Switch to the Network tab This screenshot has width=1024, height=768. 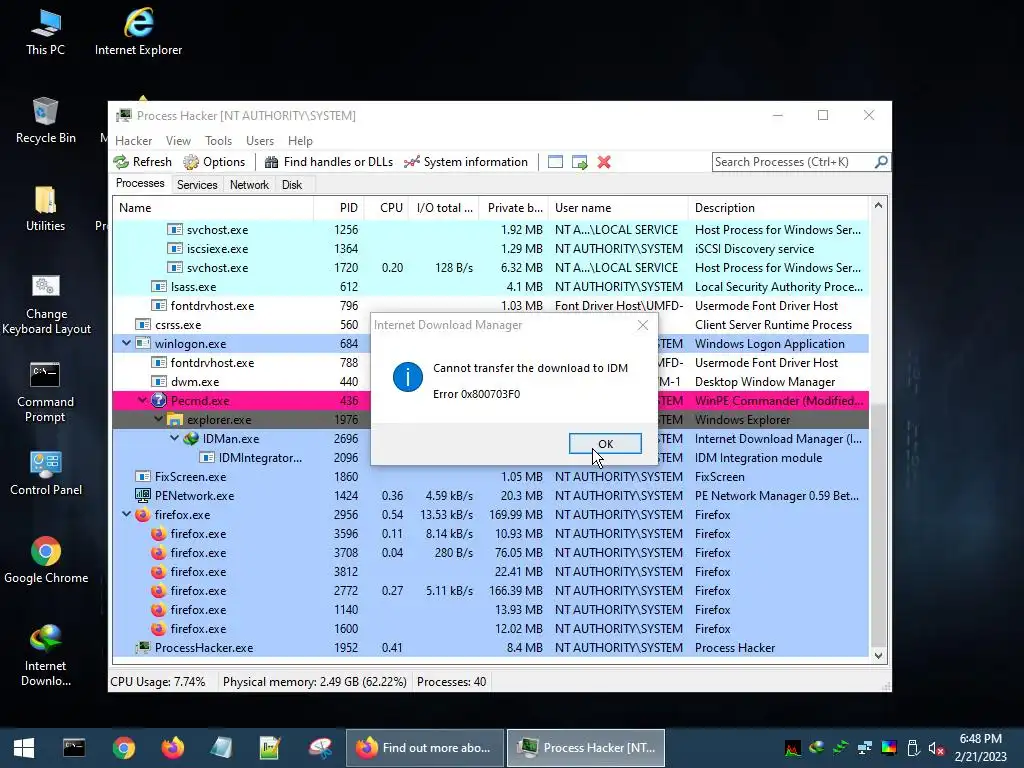point(249,185)
